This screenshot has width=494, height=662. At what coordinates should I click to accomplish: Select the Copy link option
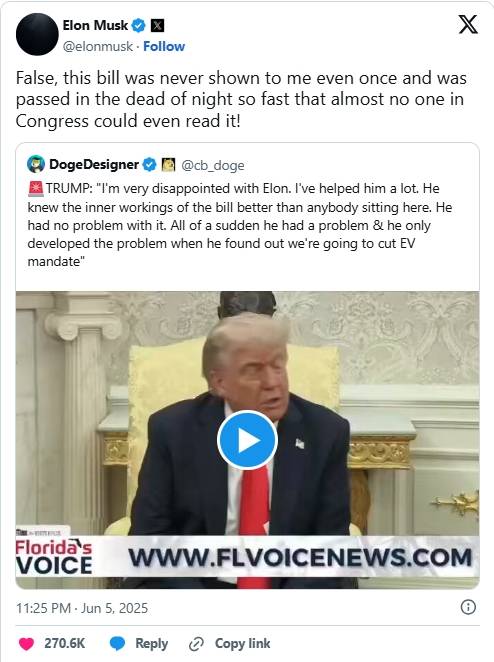pyautogui.click(x=242, y=643)
